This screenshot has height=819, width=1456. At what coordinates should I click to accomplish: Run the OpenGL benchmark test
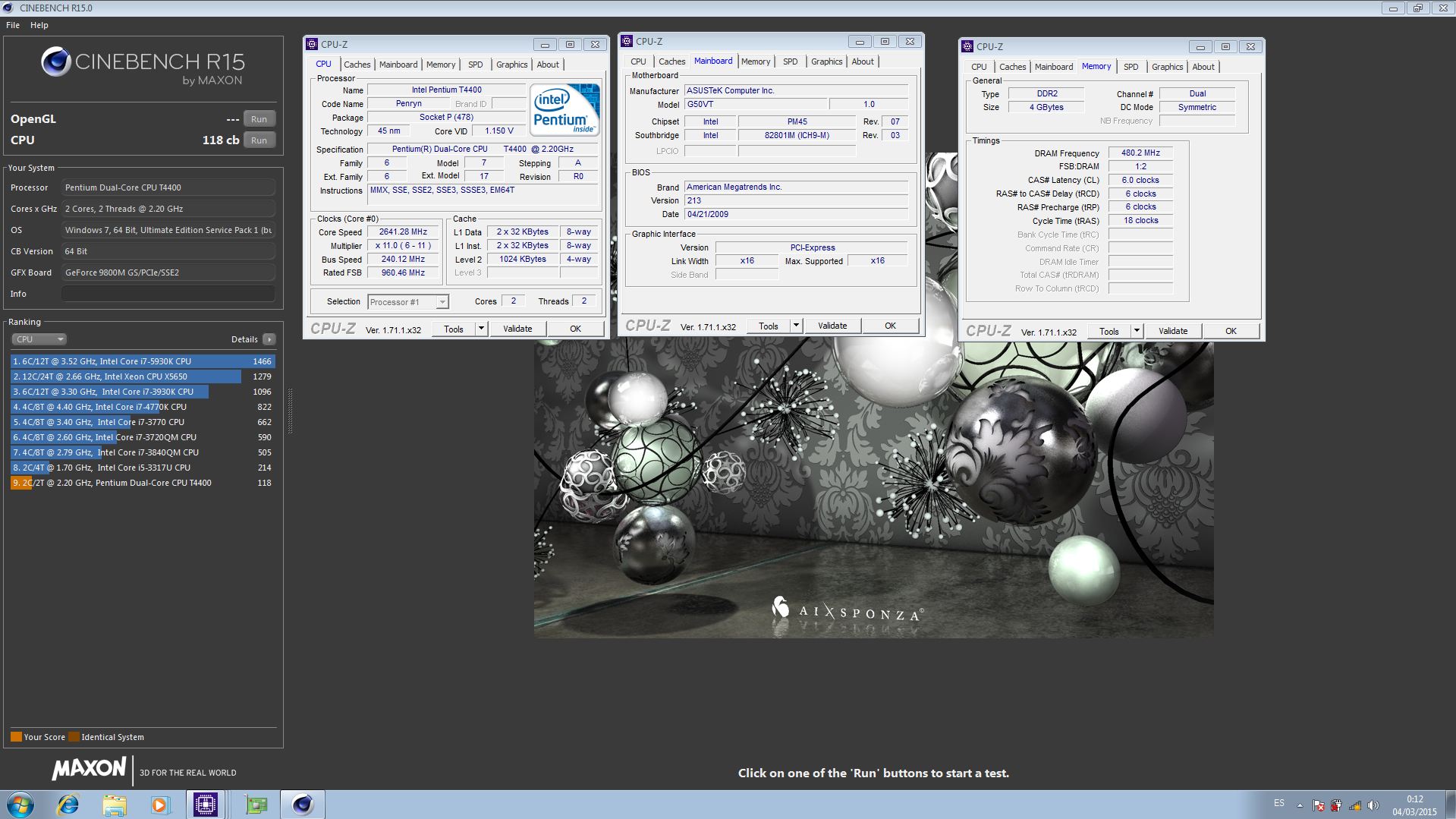[259, 119]
